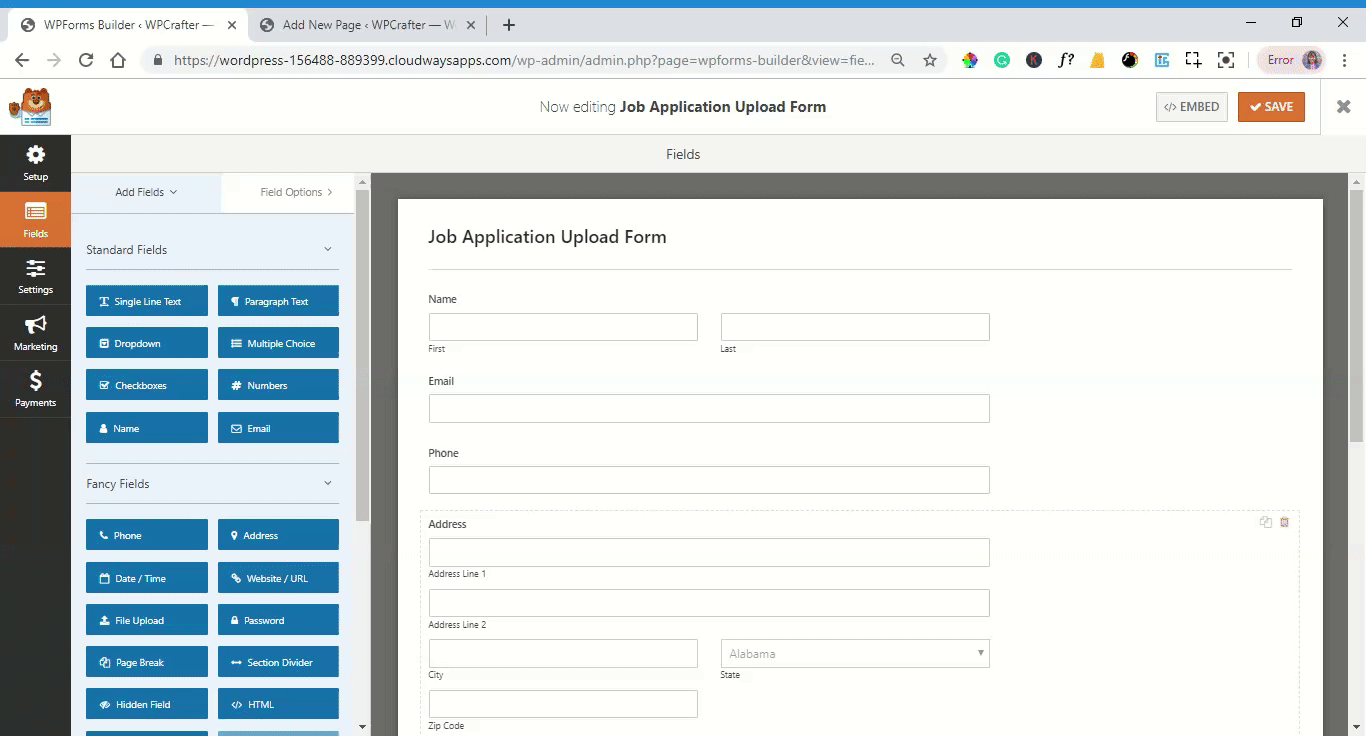Add an Address fancy field
This screenshot has width=1366, height=736.
278,535
